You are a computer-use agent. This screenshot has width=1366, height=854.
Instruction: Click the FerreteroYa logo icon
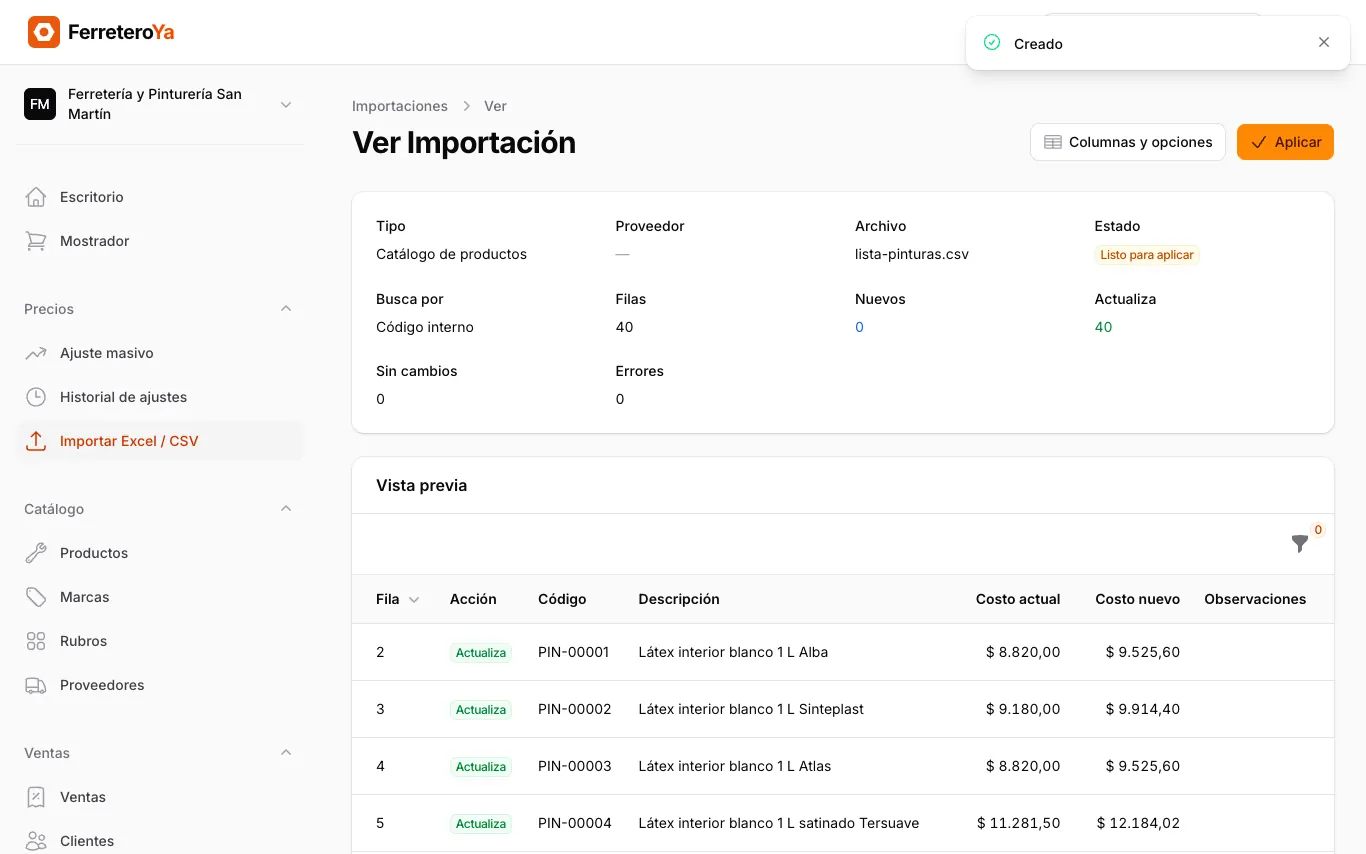tap(44, 32)
